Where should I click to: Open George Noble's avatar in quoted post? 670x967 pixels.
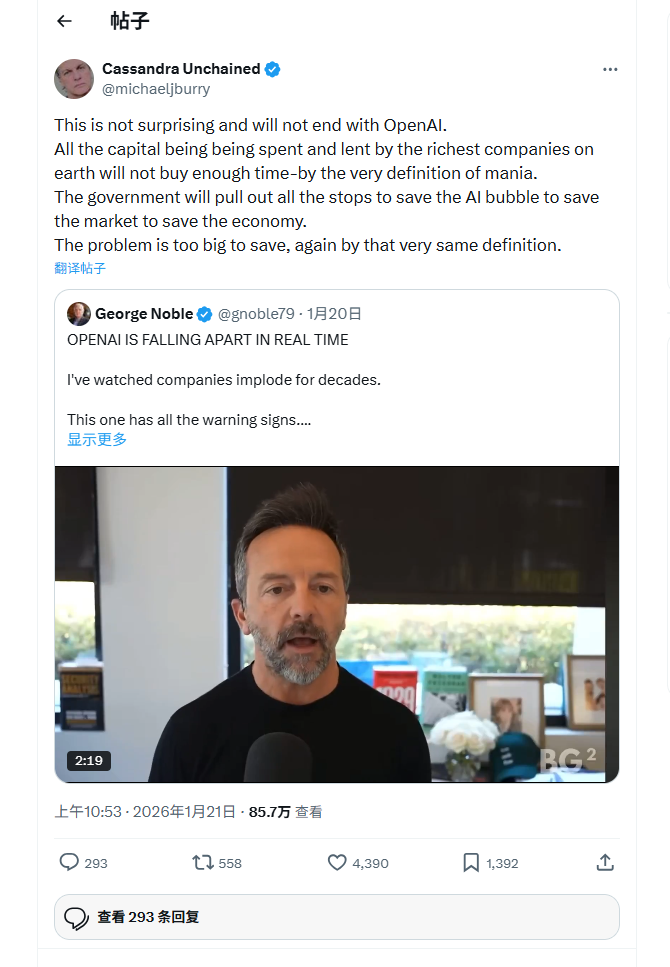(79, 314)
